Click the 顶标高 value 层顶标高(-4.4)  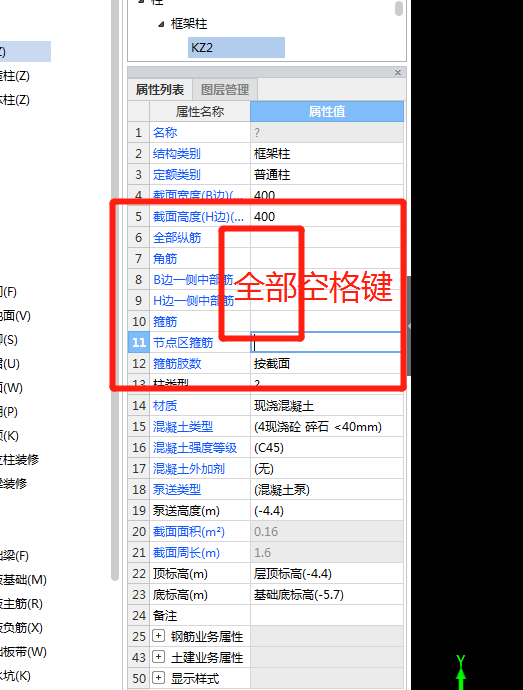click(x=327, y=574)
